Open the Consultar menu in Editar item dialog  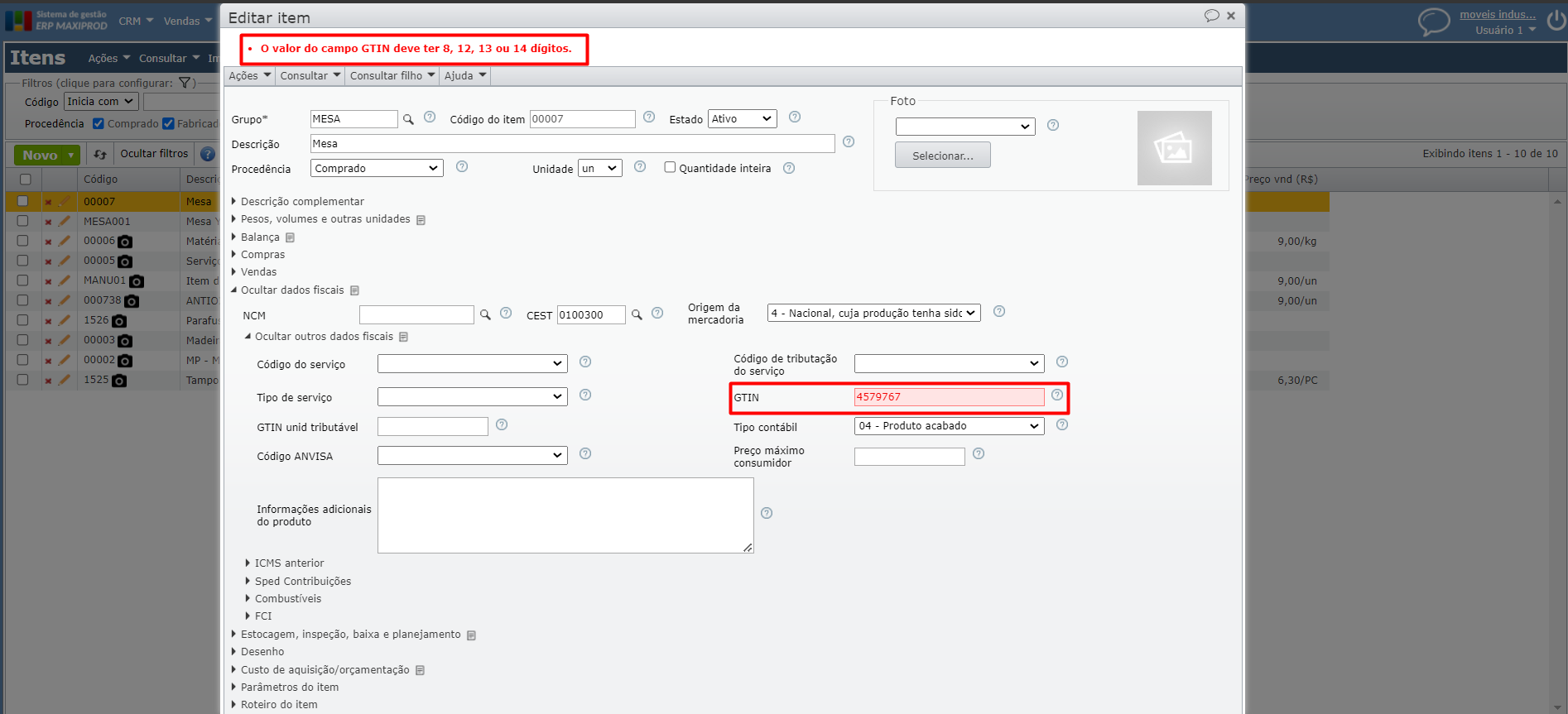tap(310, 76)
